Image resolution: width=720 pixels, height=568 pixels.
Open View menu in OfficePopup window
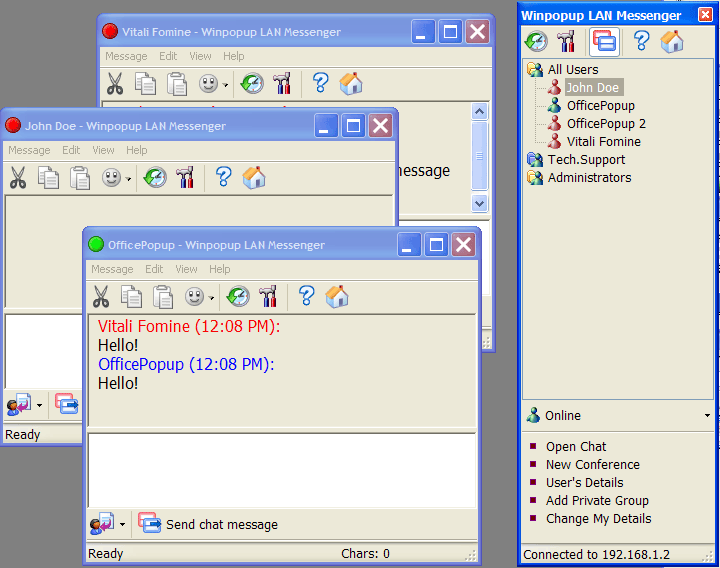(186, 269)
